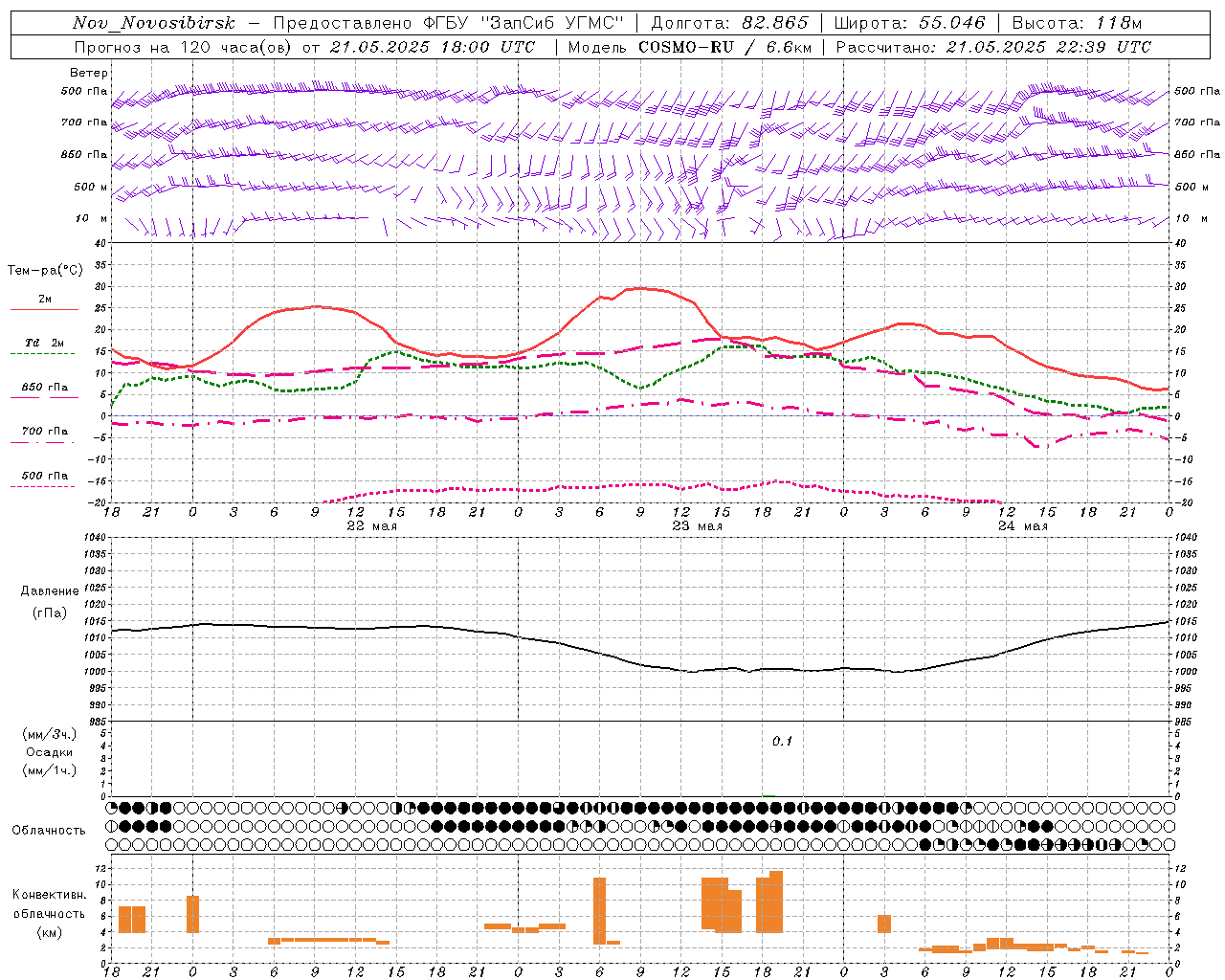The image size is (1225, 980).
Task: Click the '(мм/3ч.)' precipitation unit label
Action: tap(50, 734)
